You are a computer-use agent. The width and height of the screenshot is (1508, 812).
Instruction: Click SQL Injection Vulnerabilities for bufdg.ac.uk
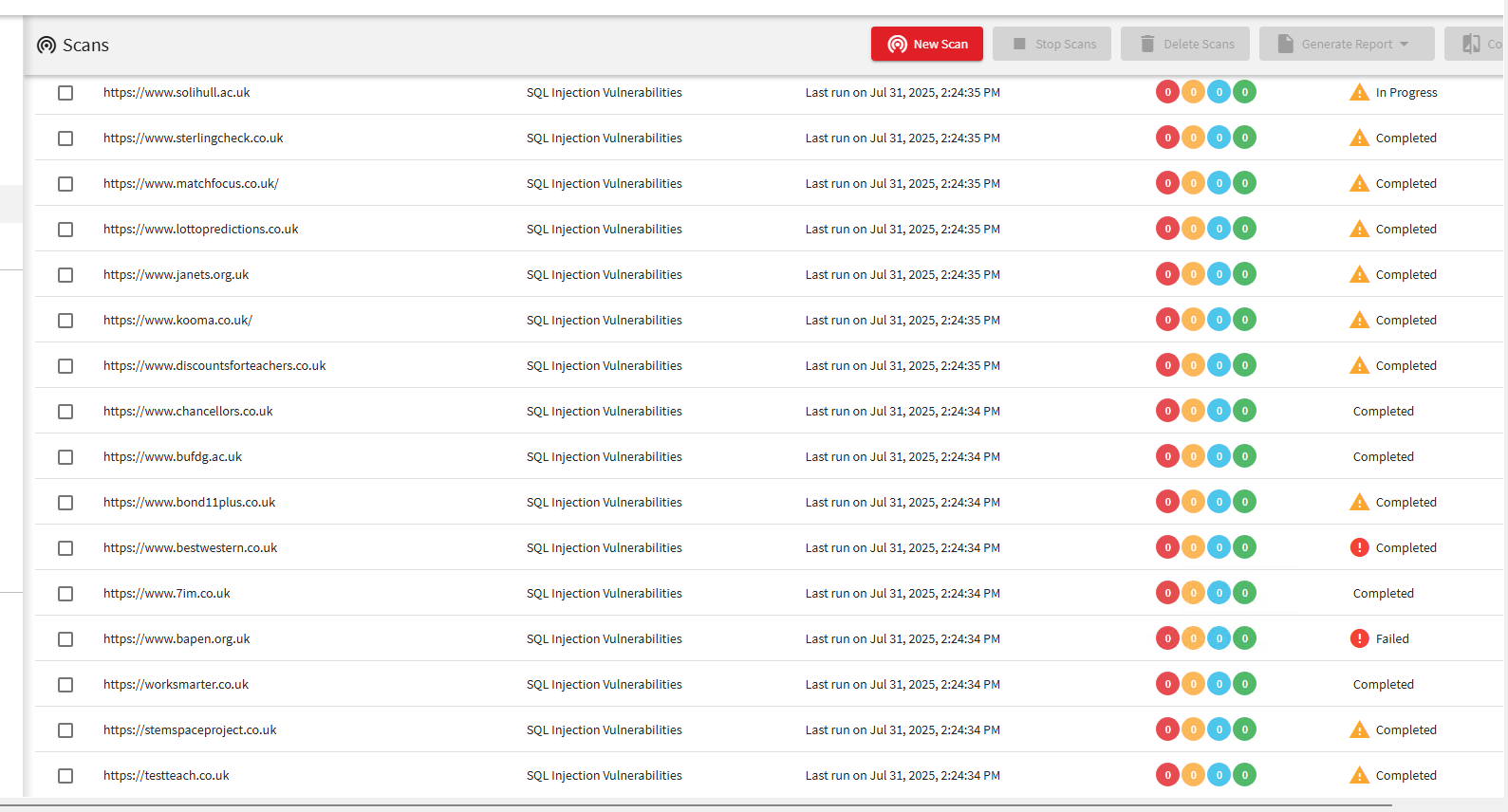[x=604, y=456]
